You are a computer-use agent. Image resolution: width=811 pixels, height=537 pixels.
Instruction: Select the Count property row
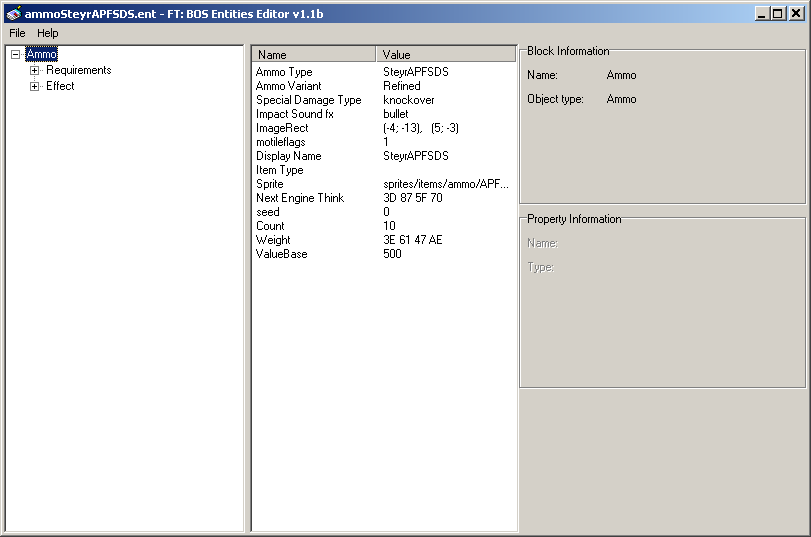384,226
